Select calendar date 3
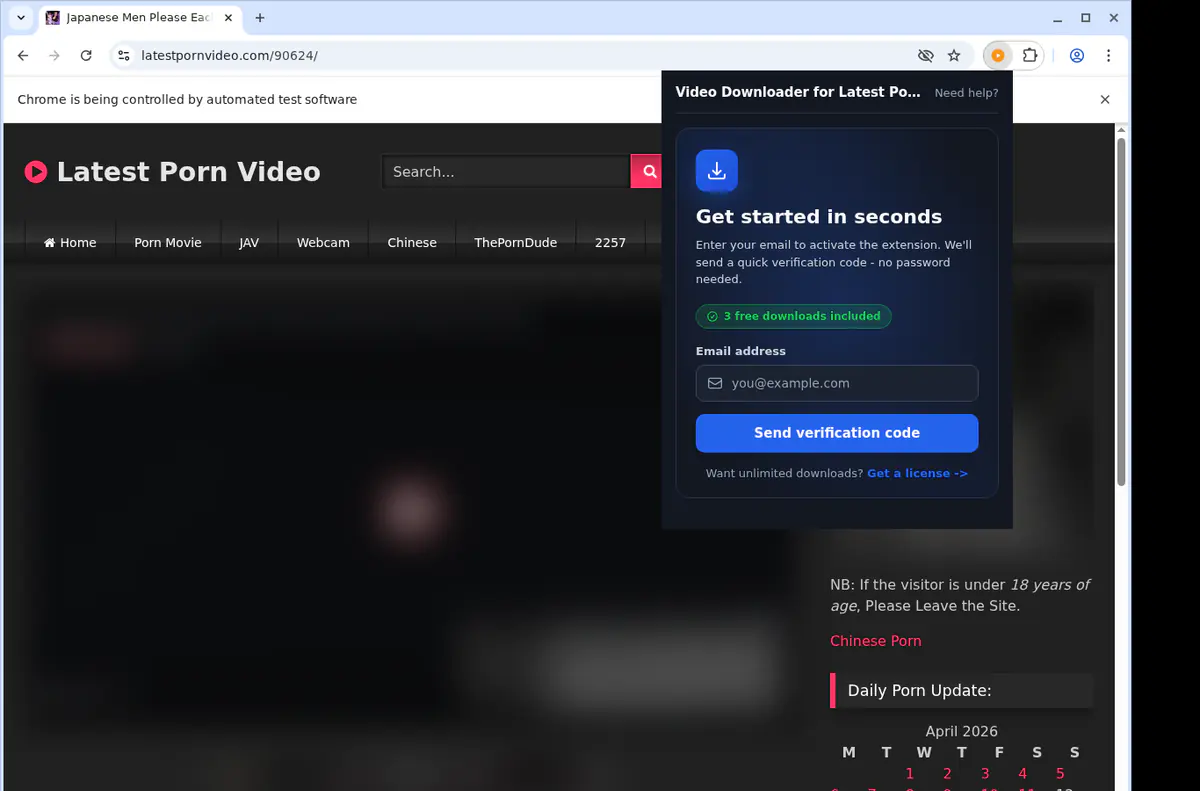Viewport: 1200px width, 791px height. [x=985, y=773]
